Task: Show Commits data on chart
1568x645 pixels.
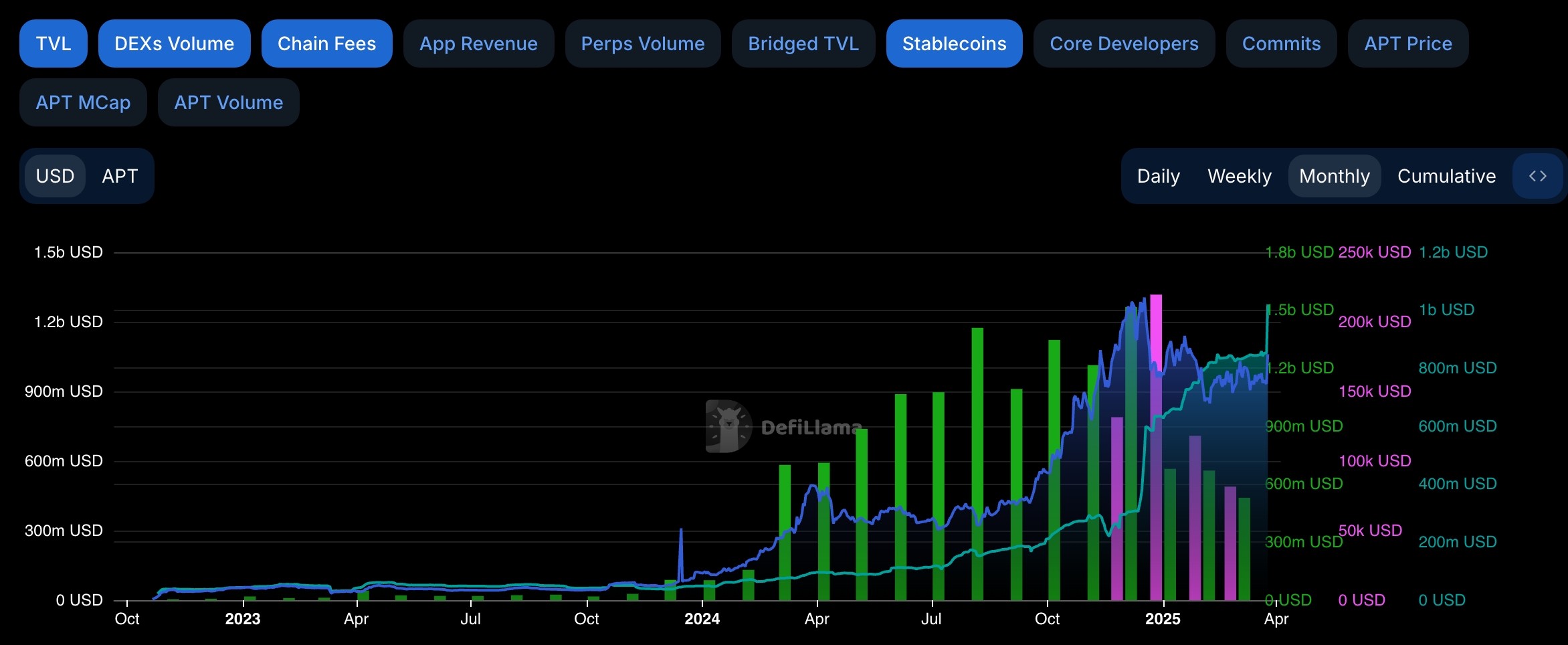Action: click(1281, 43)
